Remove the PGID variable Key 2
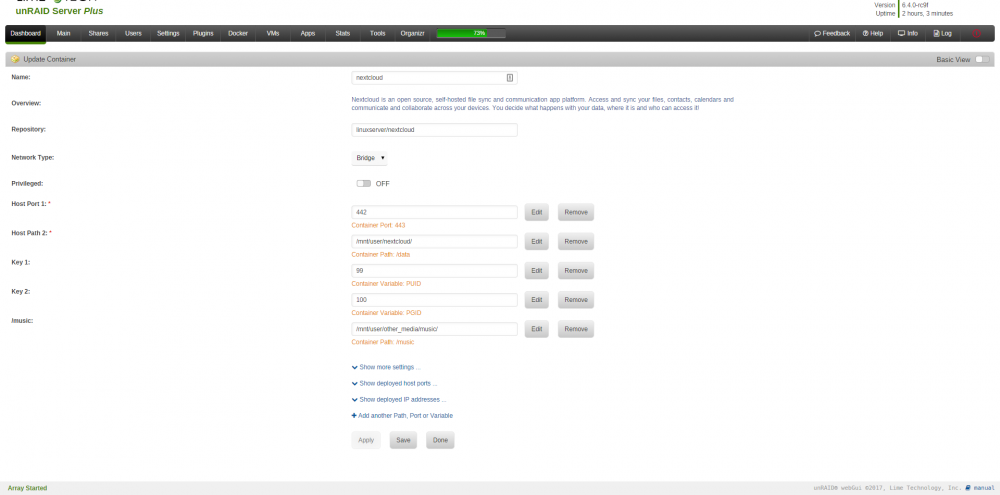This screenshot has height=495, width=1000. pos(576,300)
